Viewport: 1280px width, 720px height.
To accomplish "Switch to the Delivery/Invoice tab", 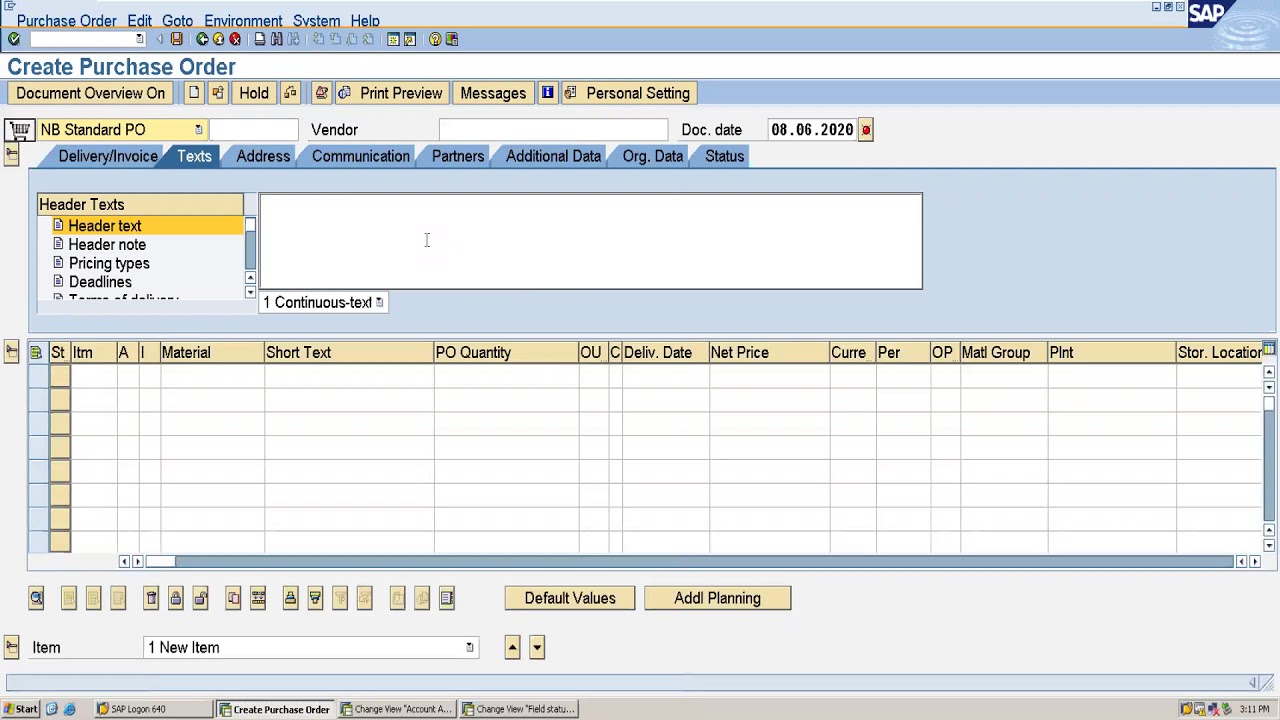I will click(107, 156).
